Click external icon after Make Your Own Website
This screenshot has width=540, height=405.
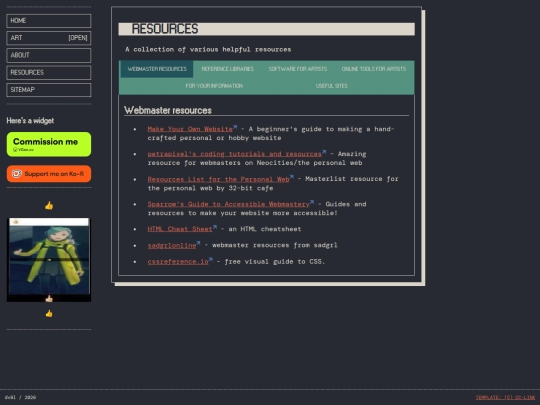tap(235, 127)
